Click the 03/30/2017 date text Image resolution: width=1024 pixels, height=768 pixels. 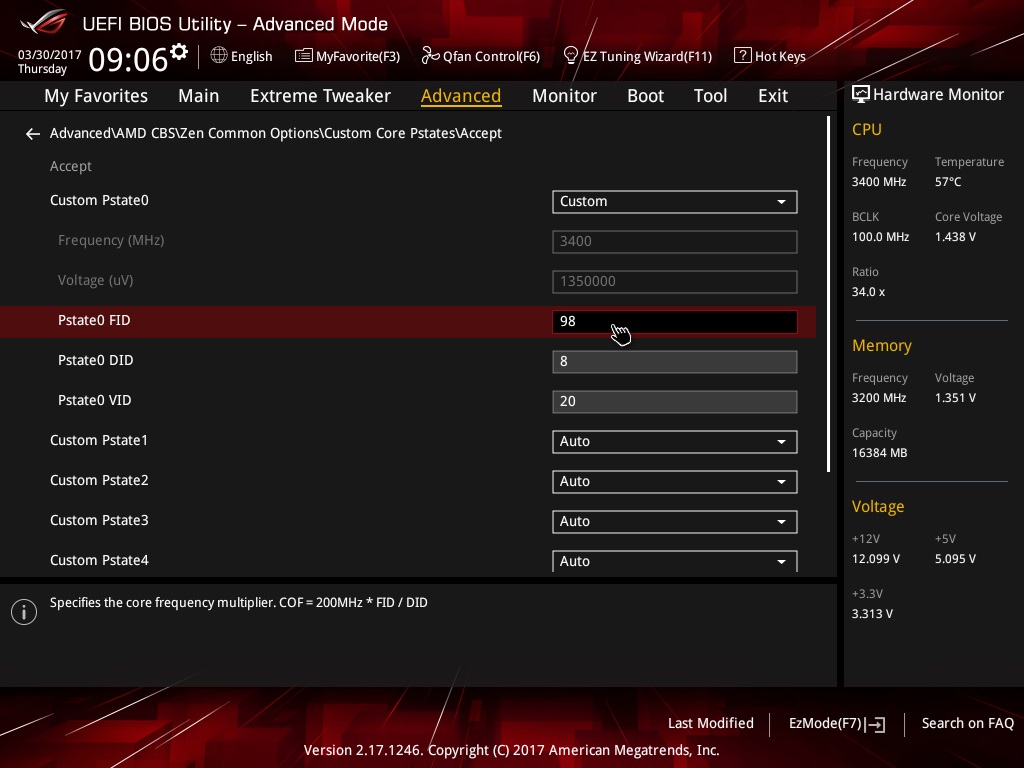coord(49,55)
